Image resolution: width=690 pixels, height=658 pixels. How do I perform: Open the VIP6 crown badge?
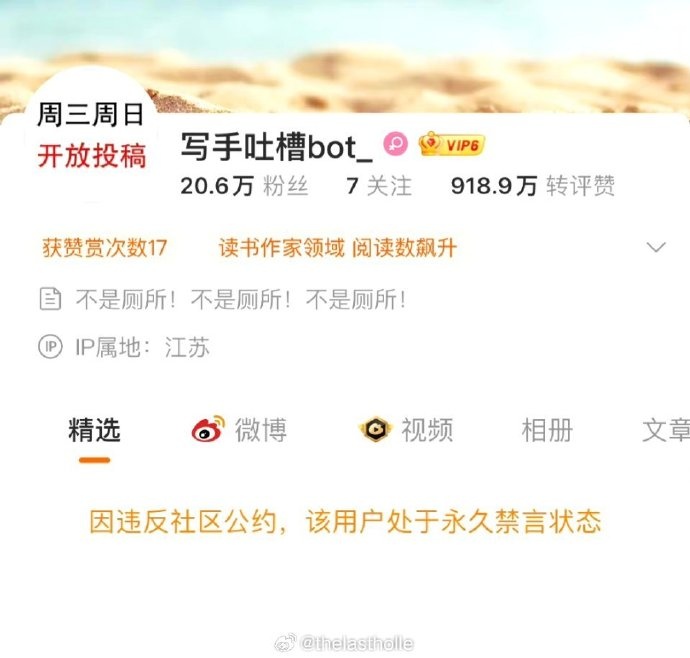tap(451, 144)
